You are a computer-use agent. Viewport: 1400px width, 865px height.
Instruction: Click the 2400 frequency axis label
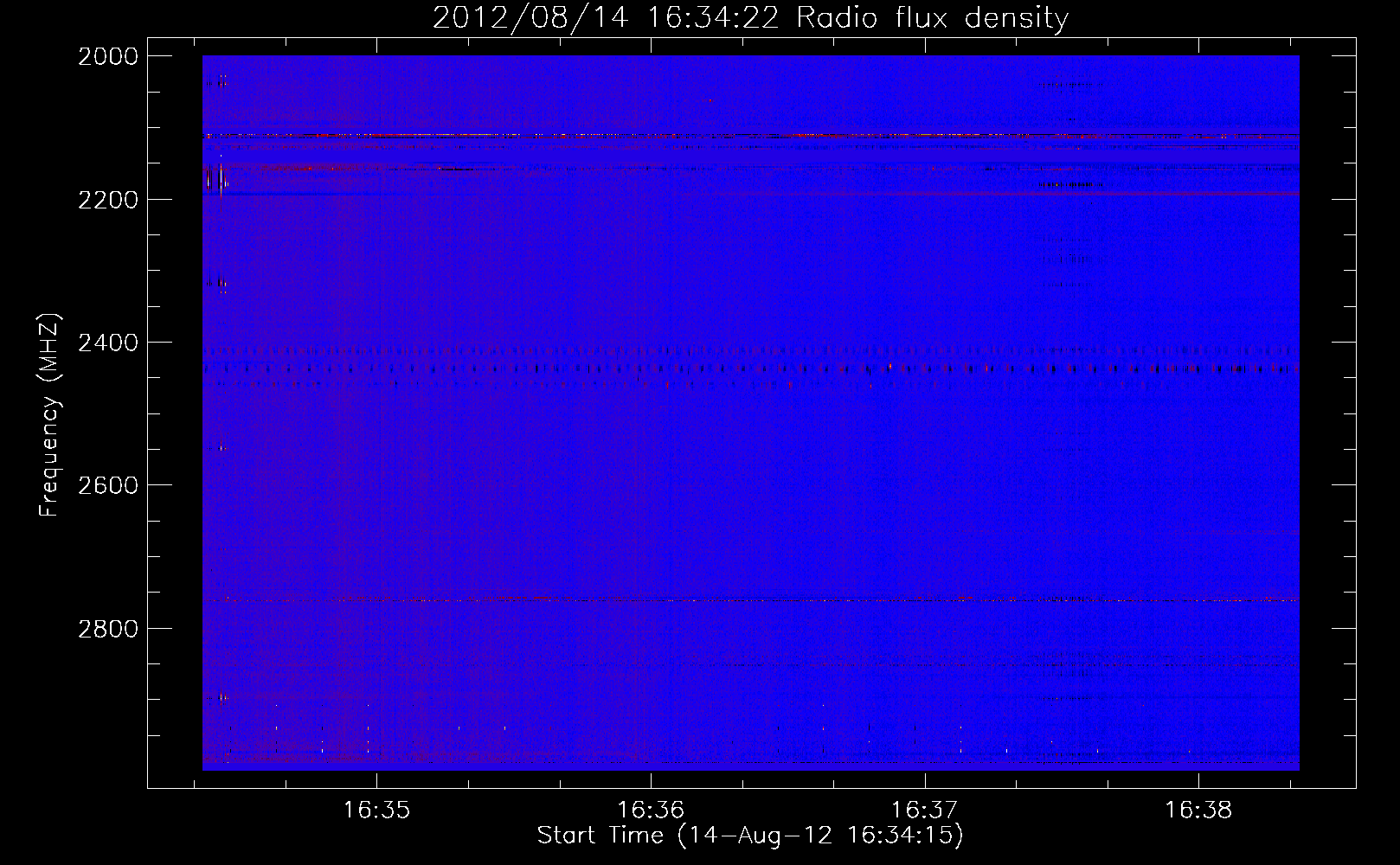point(108,343)
